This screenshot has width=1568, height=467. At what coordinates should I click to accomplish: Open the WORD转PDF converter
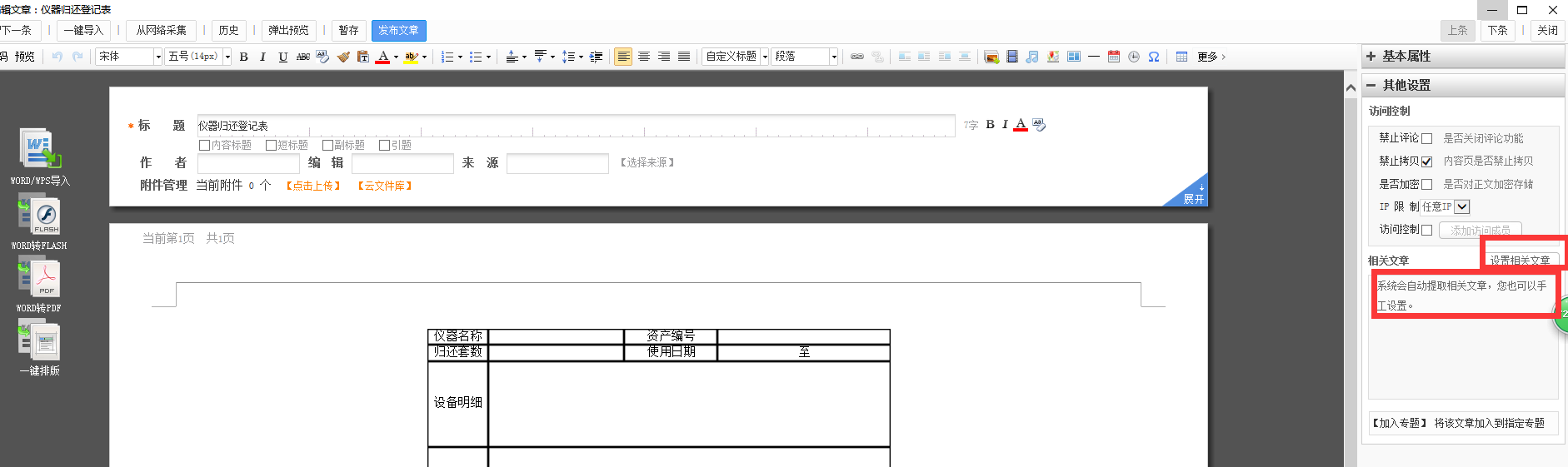[39, 278]
